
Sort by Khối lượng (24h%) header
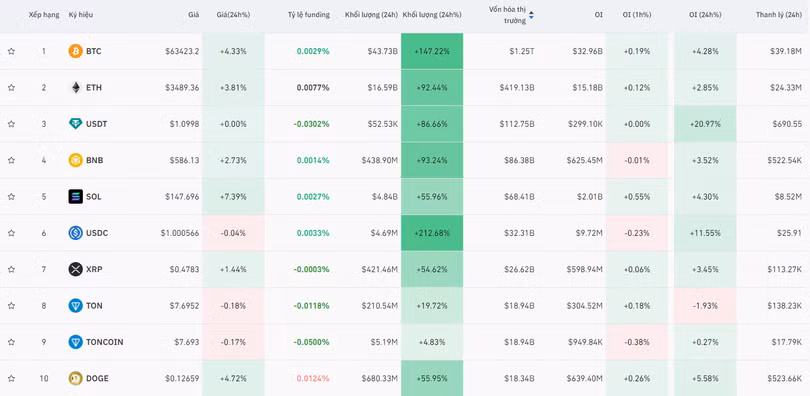(432, 15)
